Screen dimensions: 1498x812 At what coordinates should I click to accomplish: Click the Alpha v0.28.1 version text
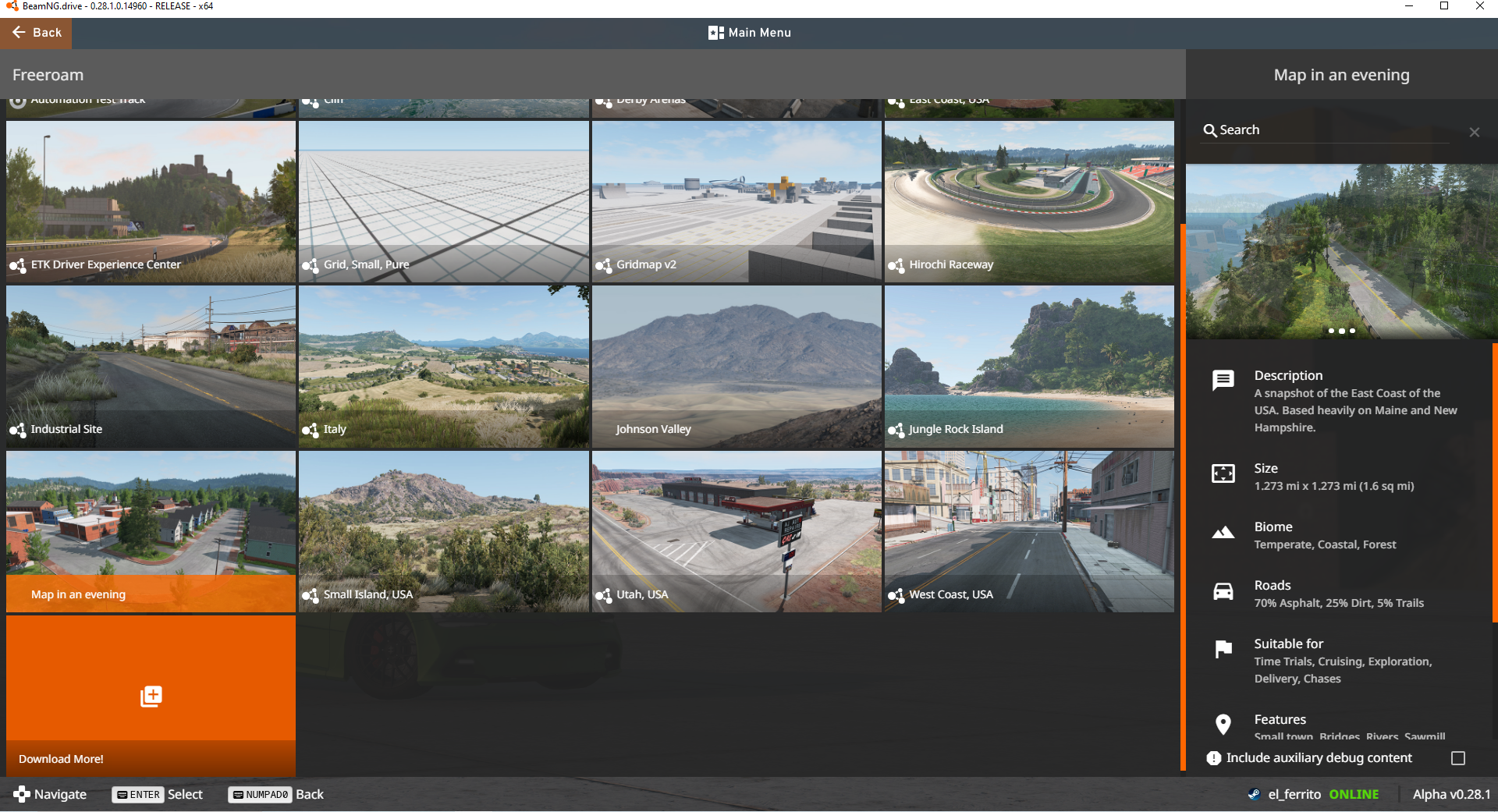(1451, 794)
